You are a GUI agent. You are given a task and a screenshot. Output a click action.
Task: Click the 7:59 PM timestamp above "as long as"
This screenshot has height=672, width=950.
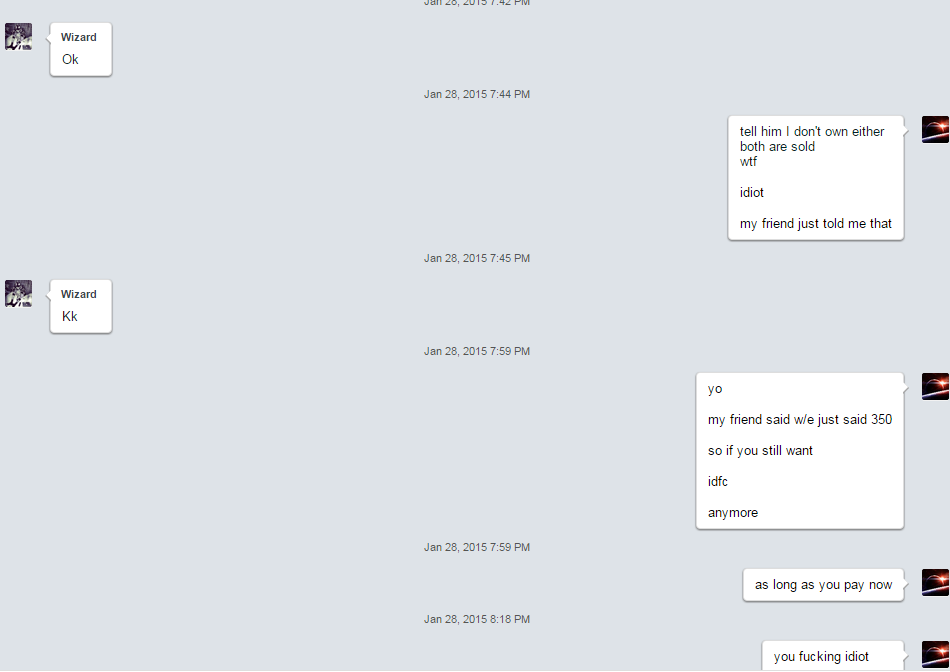tap(477, 547)
